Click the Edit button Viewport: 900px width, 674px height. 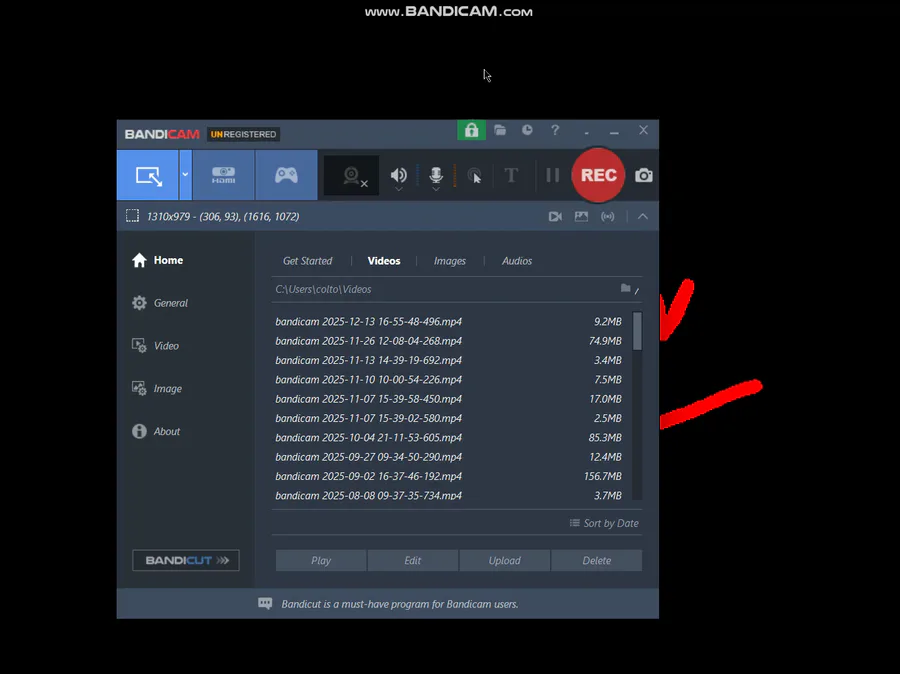pyautogui.click(x=413, y=560)
